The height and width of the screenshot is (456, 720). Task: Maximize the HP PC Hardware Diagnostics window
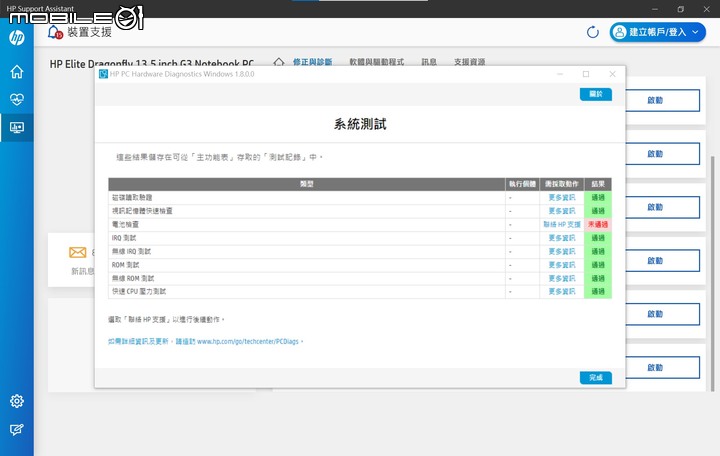586,74
